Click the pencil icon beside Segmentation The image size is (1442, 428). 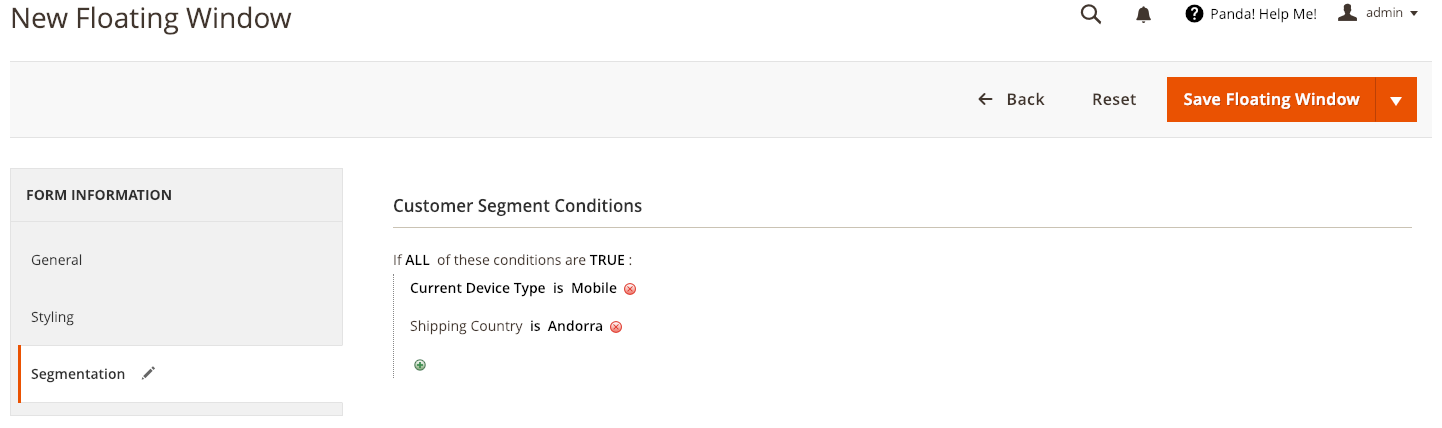point(149,373)
